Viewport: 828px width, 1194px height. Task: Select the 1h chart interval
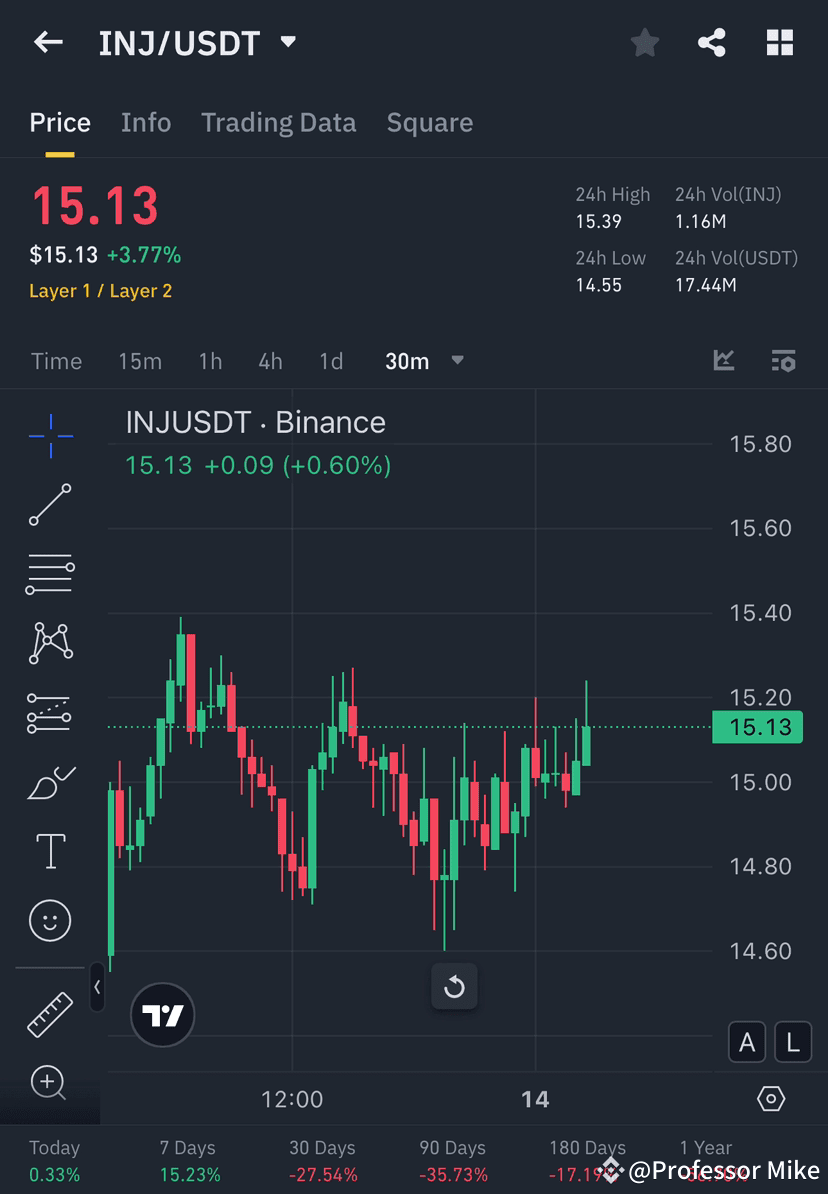(x=210, y=361)
